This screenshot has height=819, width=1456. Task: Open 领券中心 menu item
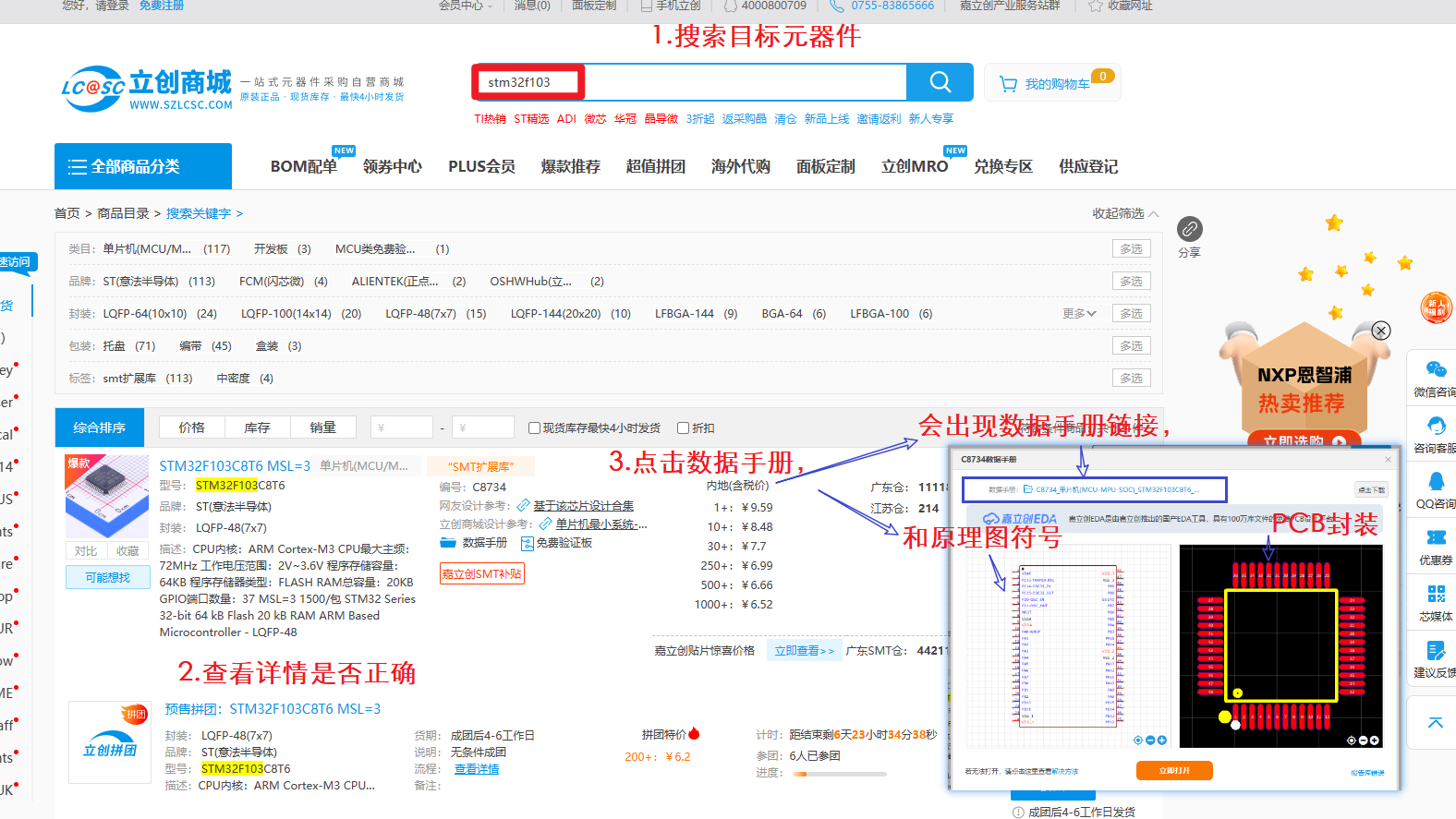pyautogui.click(x=393, y=166)
